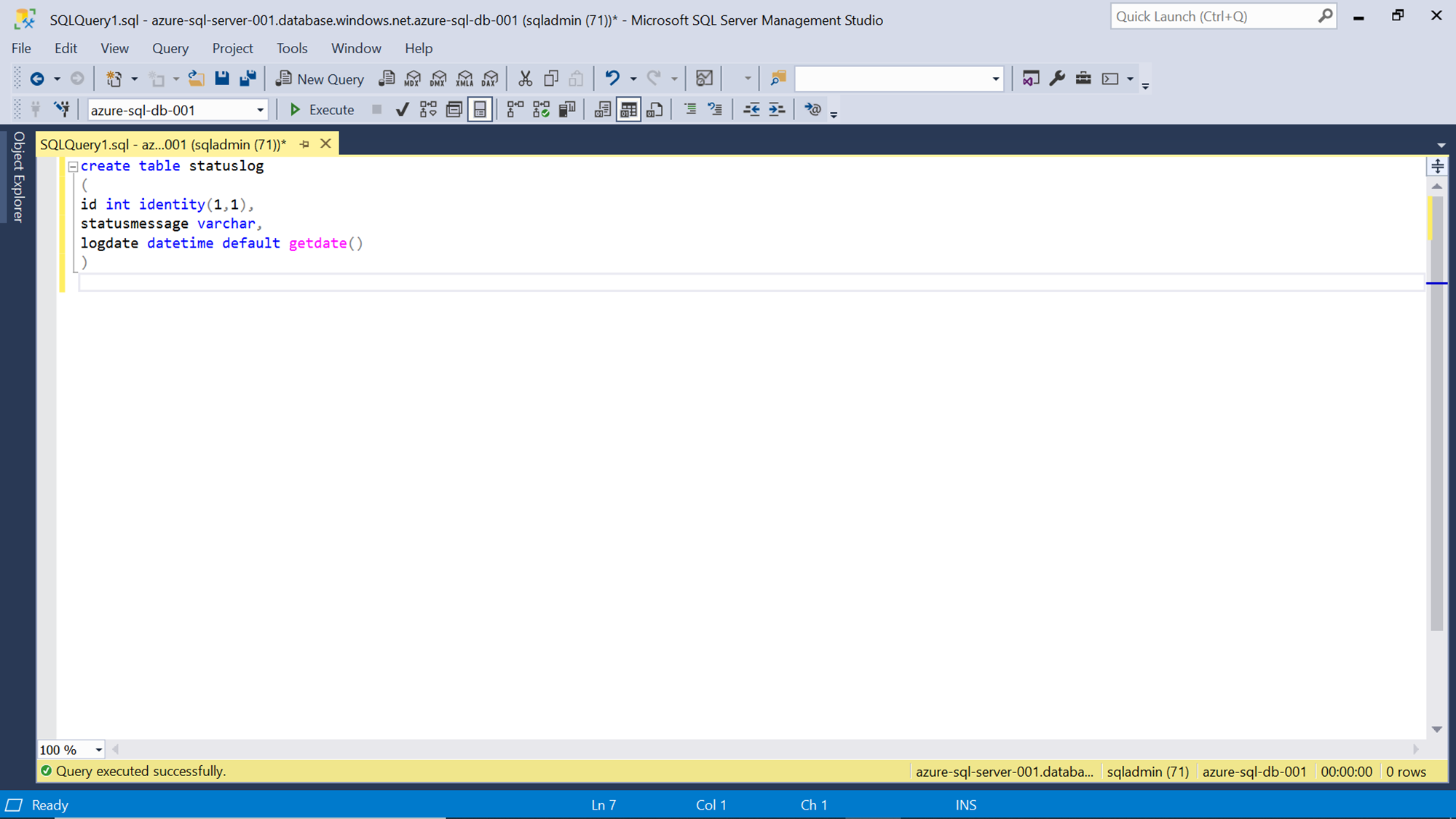Toggle Results to Grid mode

pos(628,110)
